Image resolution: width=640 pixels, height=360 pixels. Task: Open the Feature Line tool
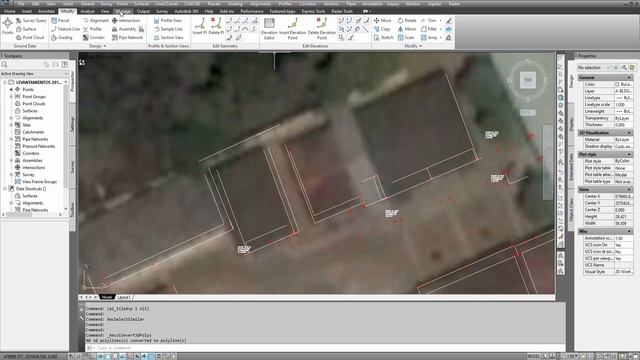(x=65, y=29)
